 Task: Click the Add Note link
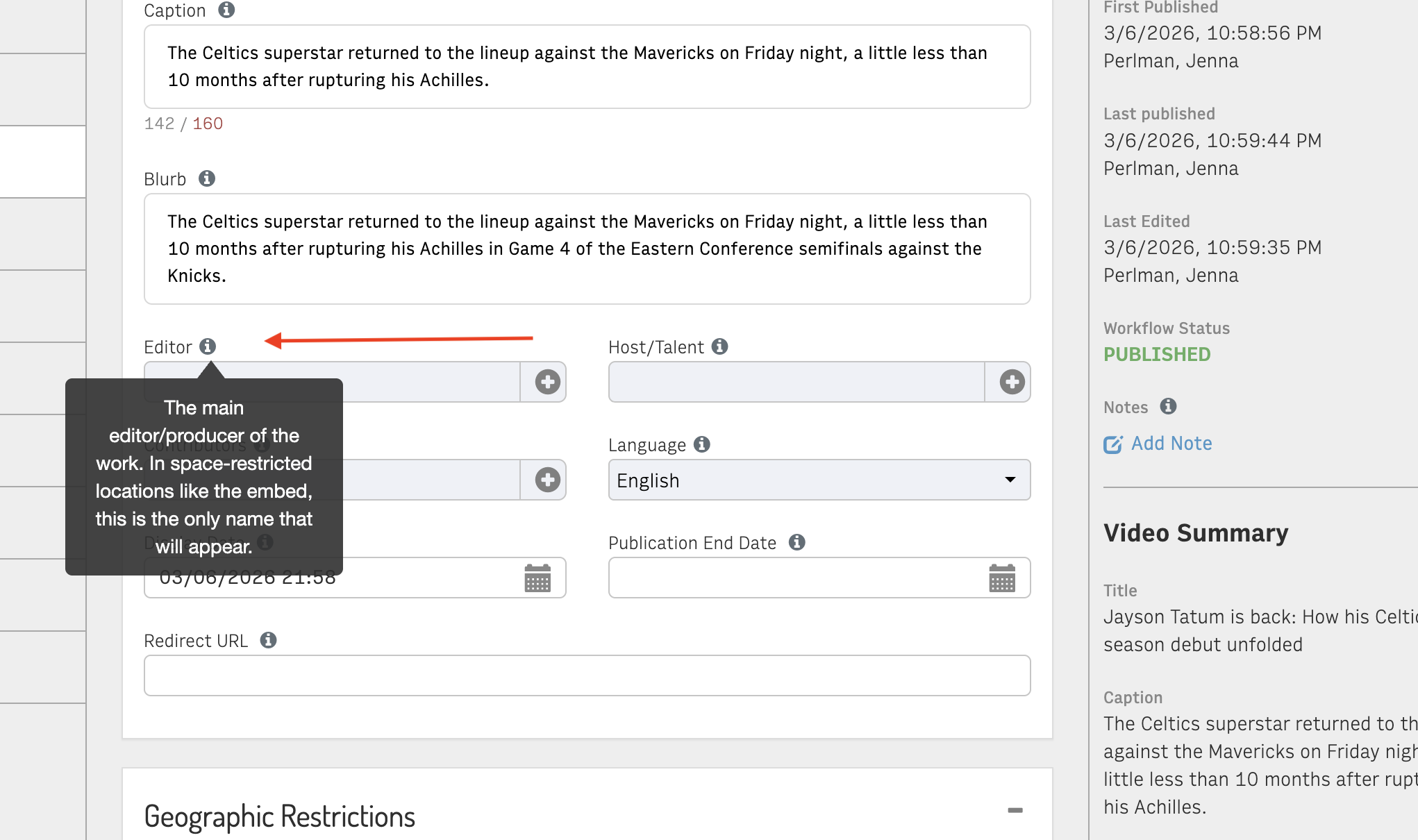pos(1171,444)
